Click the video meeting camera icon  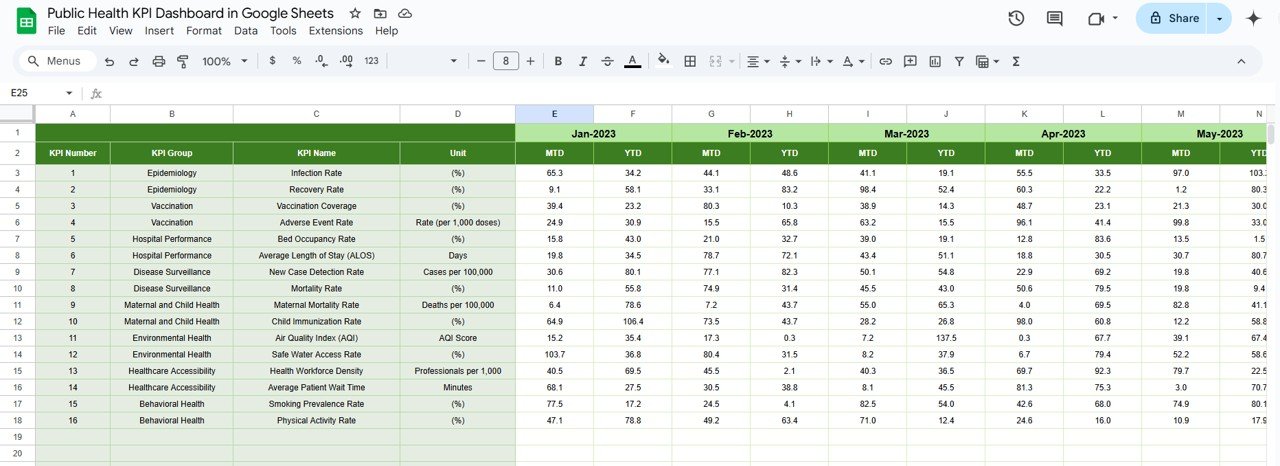coord(1095,18)
